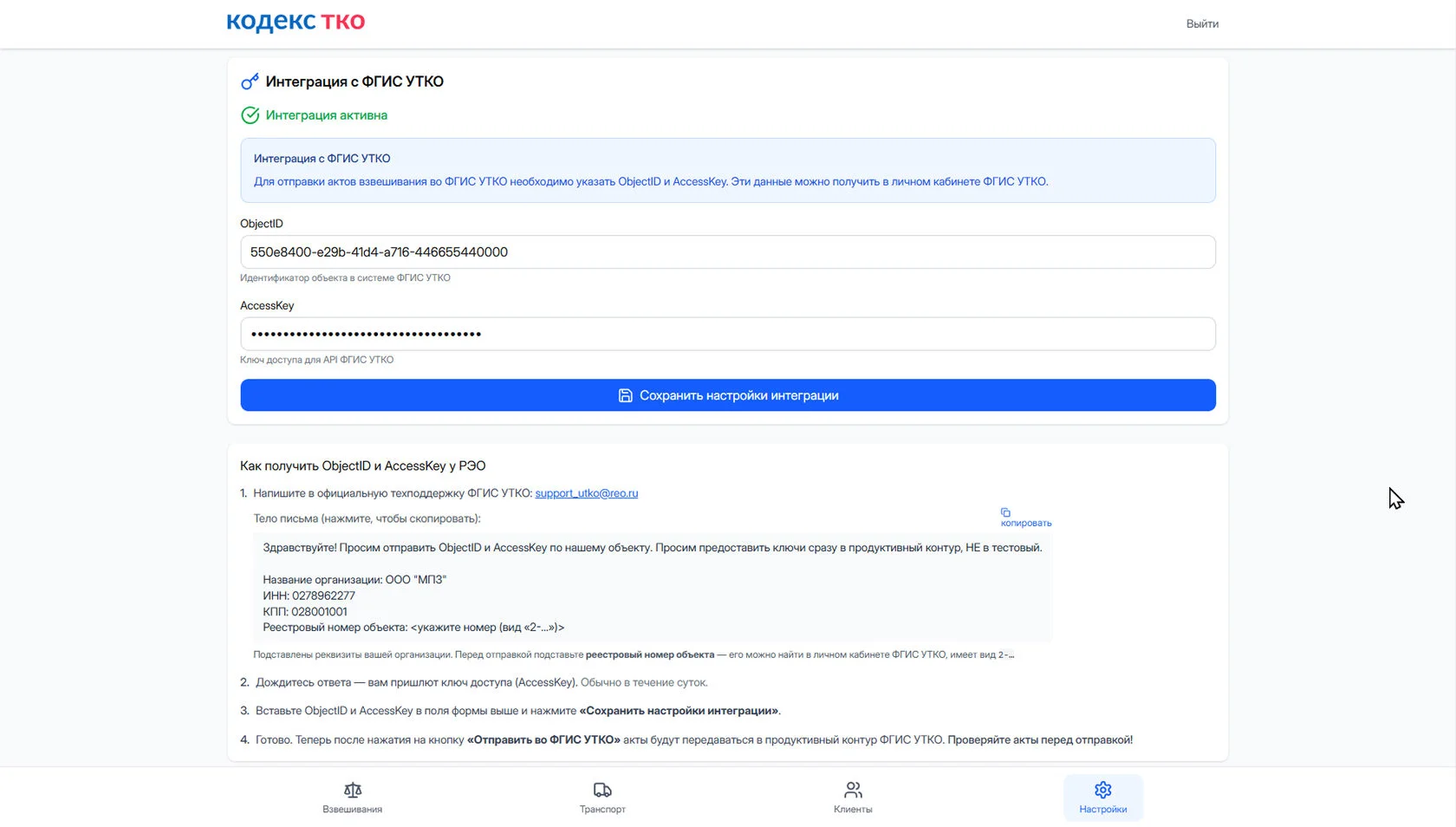Click the Кодекс ТКО logo

coord(296,23)
